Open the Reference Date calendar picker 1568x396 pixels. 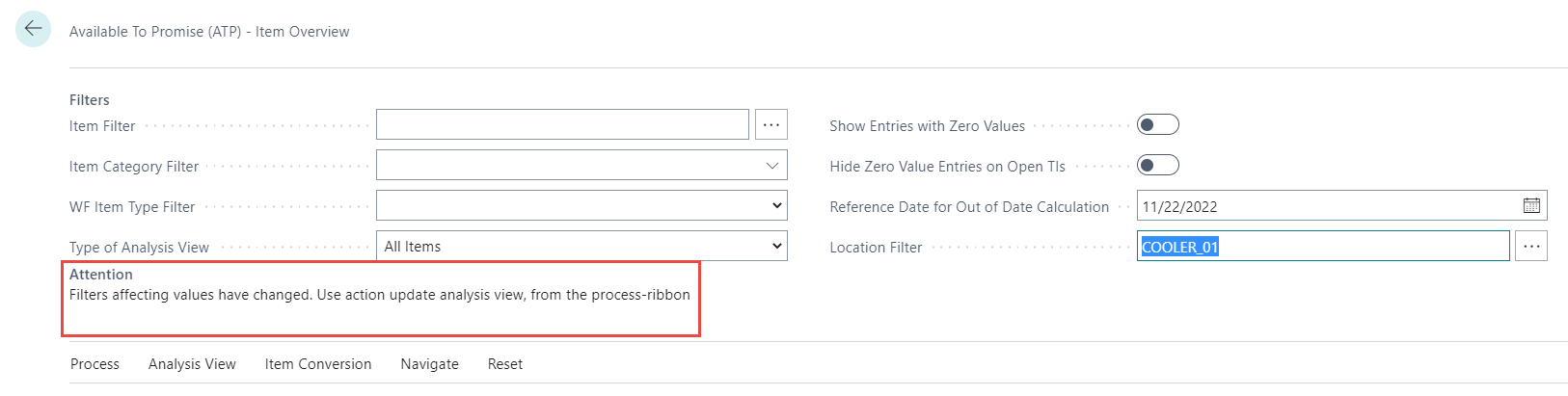point(1531,205)
